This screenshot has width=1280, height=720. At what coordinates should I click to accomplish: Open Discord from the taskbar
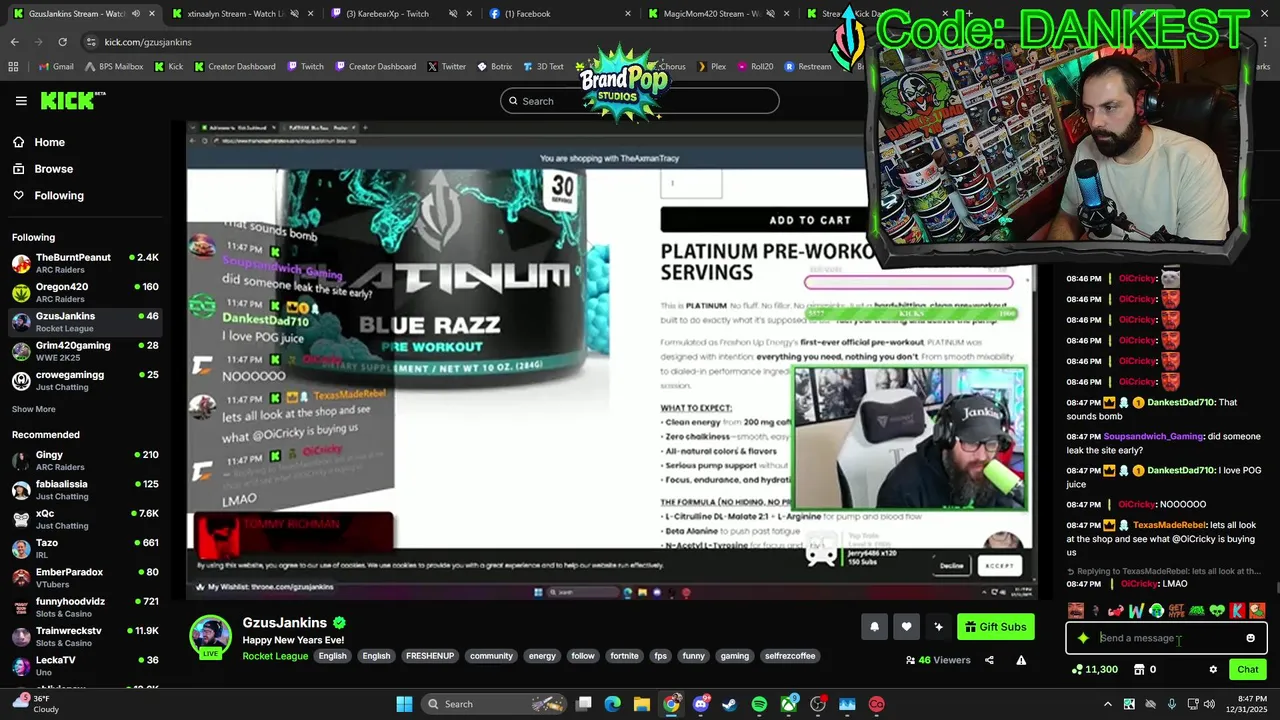click(x=701, y=704)
